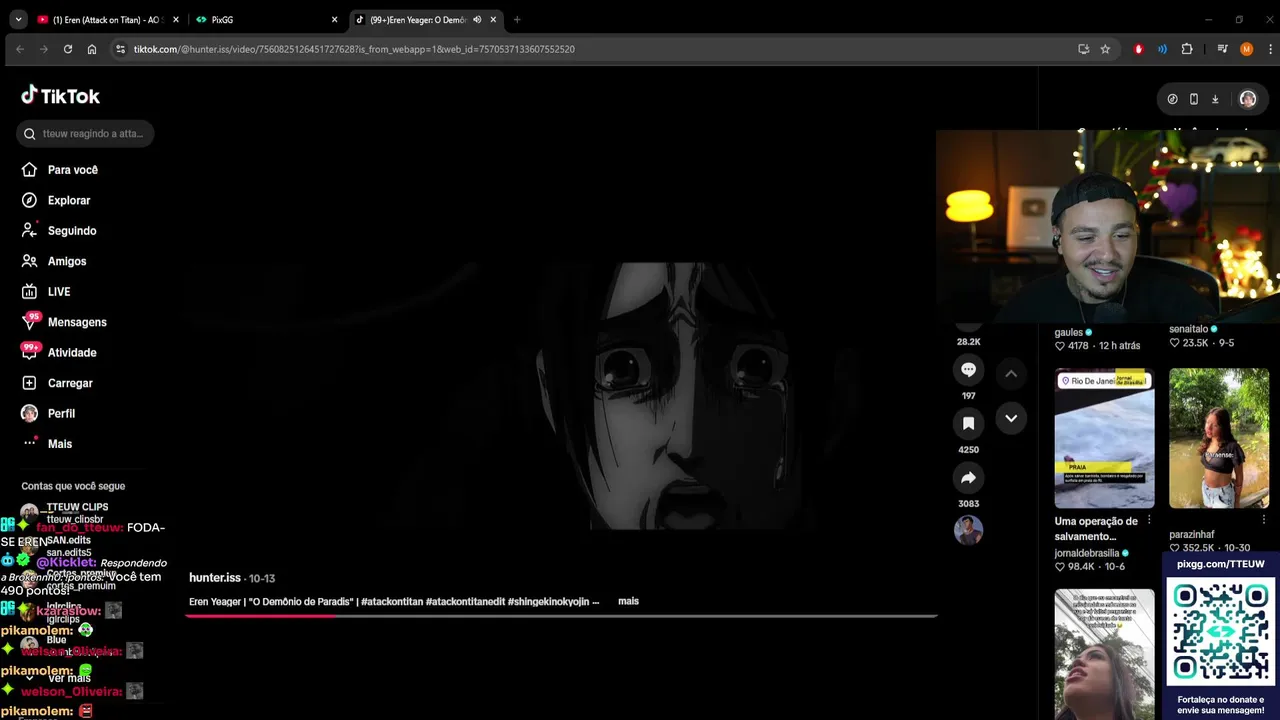
Task: Open a new browser tab
Action: (x=517, y=20)
